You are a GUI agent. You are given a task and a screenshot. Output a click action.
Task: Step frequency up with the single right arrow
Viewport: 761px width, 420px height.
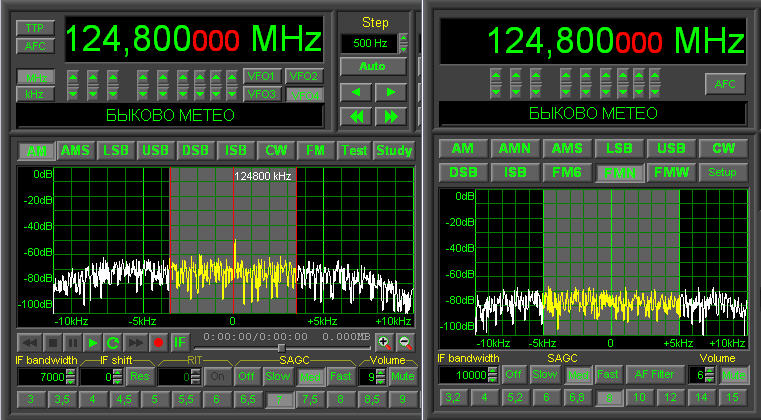tap(391, 92)
